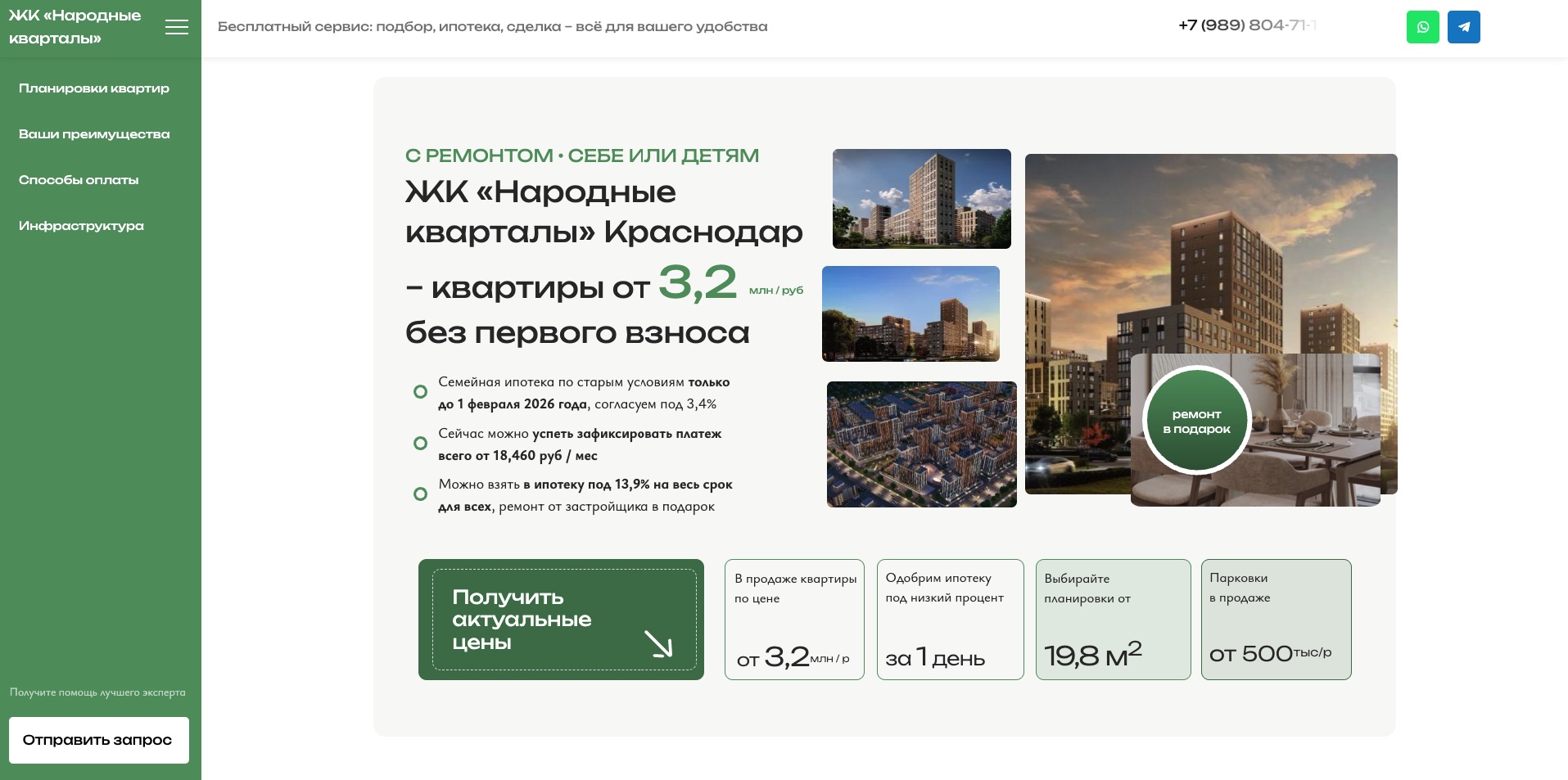Click the arrow on the prices button
The image size is (1568, 780).
[657, 643]
